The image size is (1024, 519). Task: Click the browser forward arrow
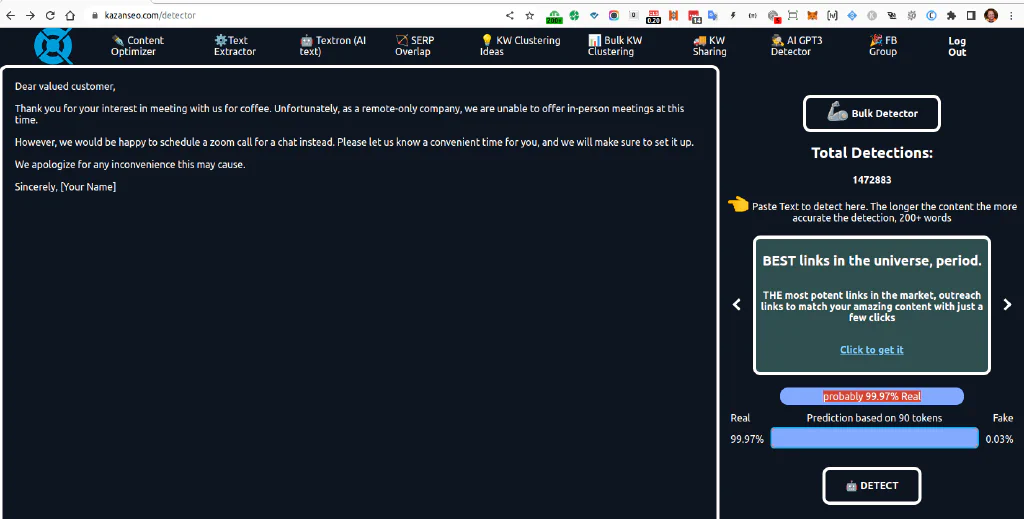[x=31, y=15]
